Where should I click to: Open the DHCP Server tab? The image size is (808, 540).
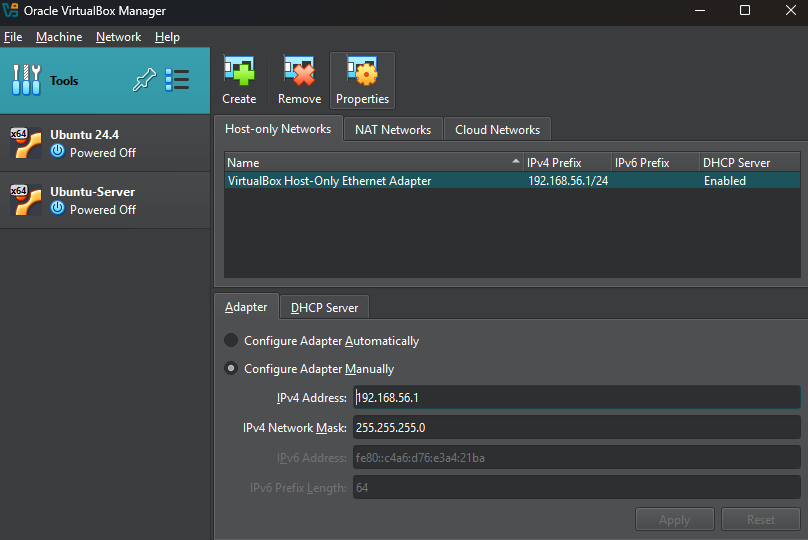click(x=324, y=308)
